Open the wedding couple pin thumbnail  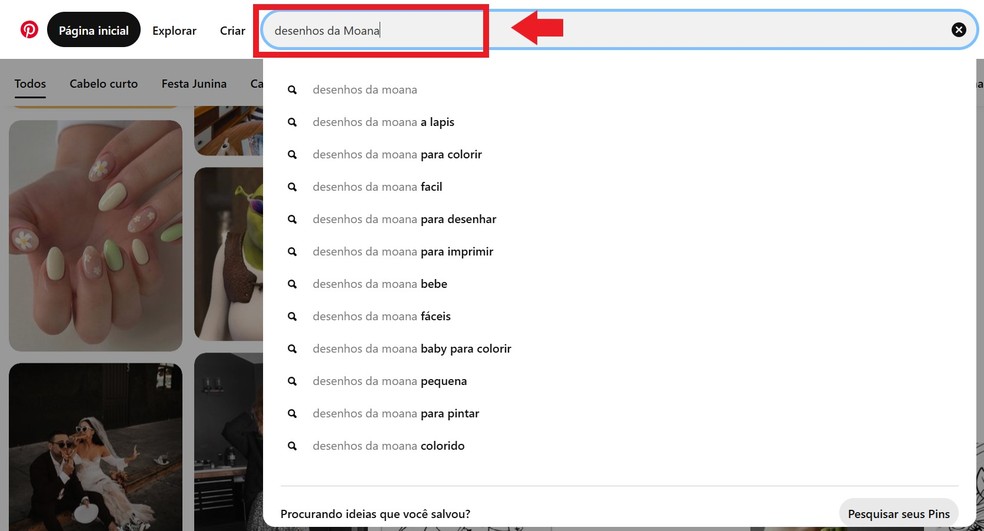pyautogui.click(x=95, y=447)
